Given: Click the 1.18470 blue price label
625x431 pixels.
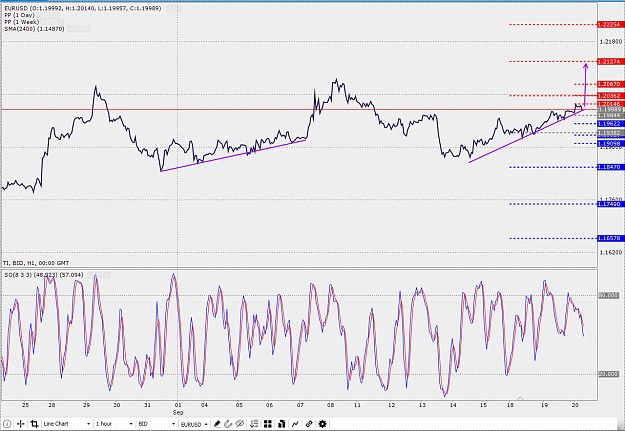Looking at the screenshot, I should pyautogui.click(x=610, y=167).
